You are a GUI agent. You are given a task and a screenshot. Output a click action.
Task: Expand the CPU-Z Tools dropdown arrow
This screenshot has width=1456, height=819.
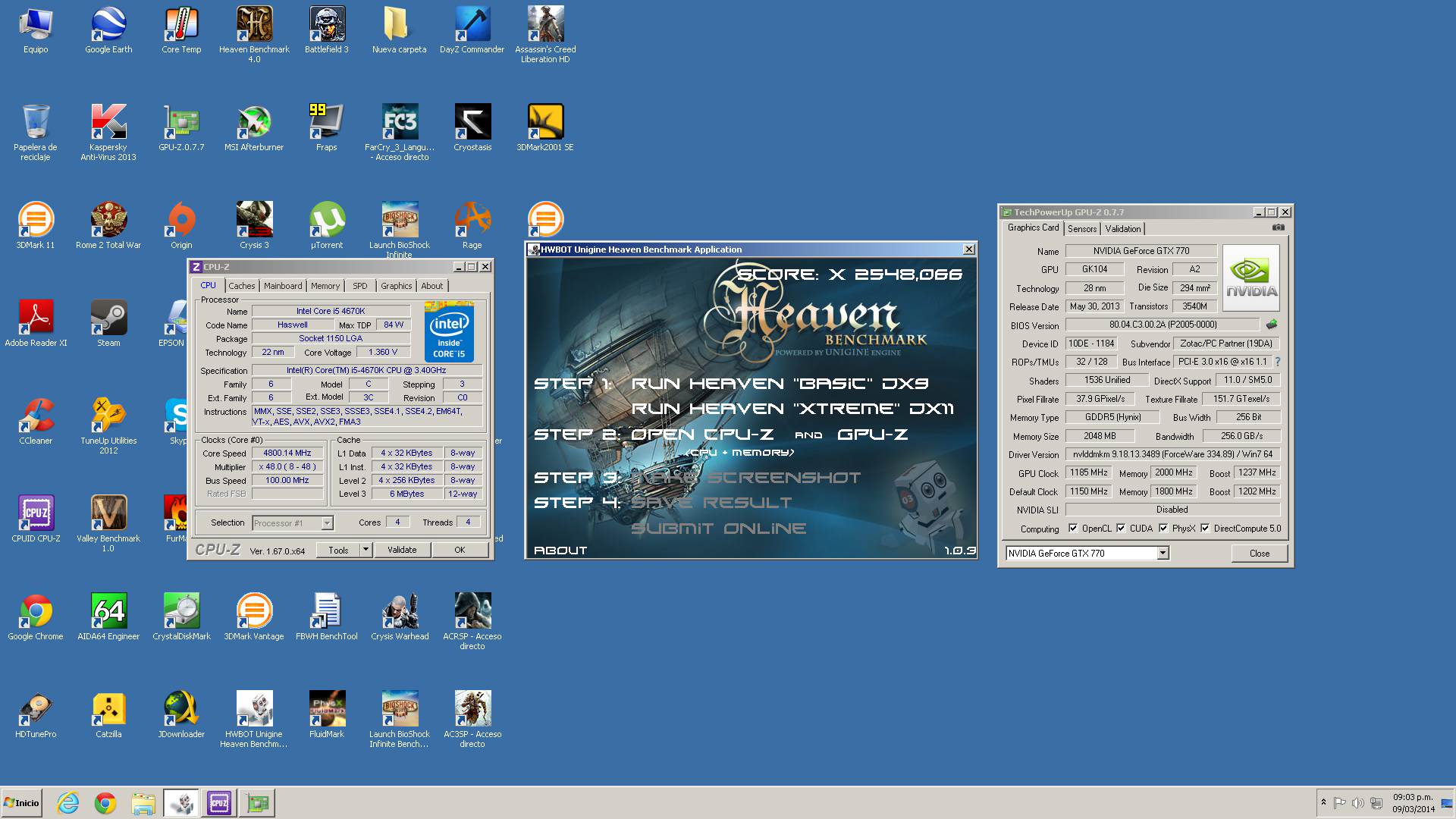pyautogui.click(x=366, y=550)
